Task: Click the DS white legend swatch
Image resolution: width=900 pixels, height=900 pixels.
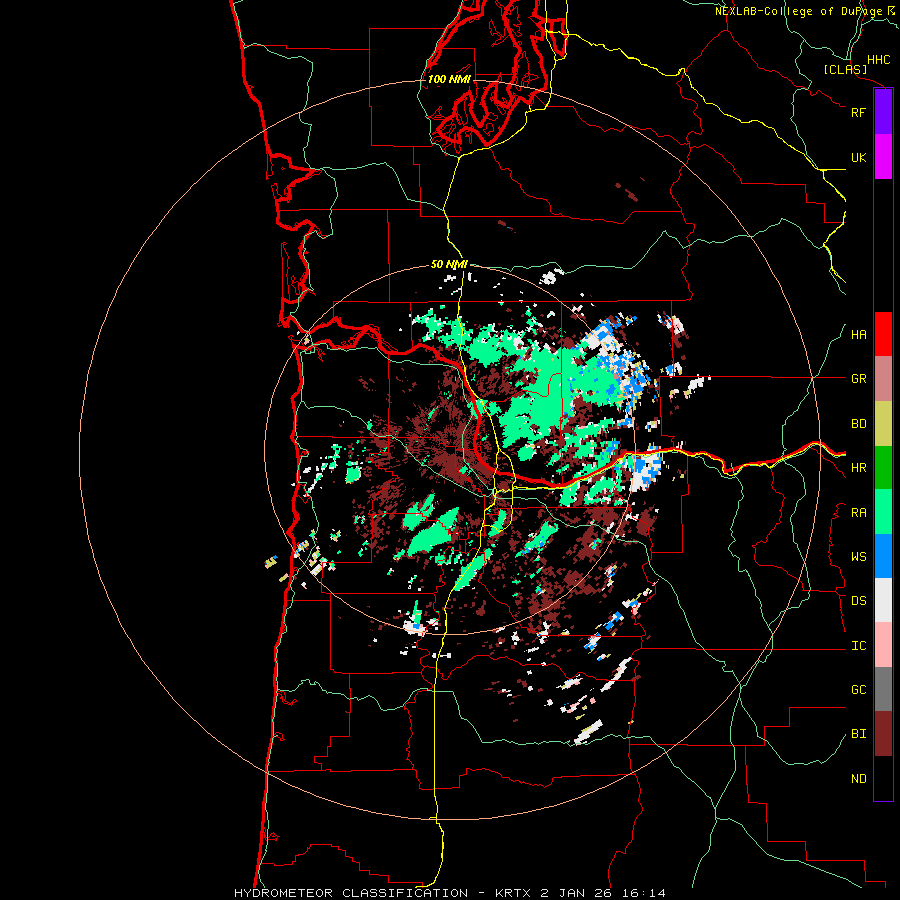Action: click(883, 600)
